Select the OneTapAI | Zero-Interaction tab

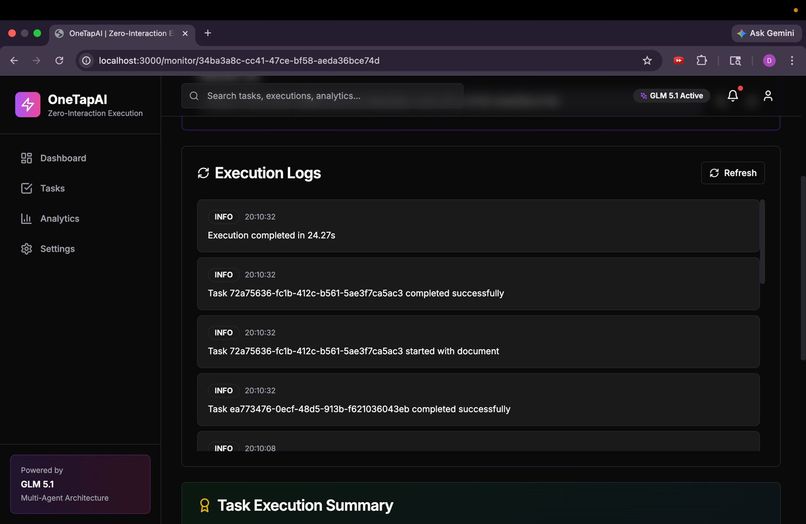point(122,33)
